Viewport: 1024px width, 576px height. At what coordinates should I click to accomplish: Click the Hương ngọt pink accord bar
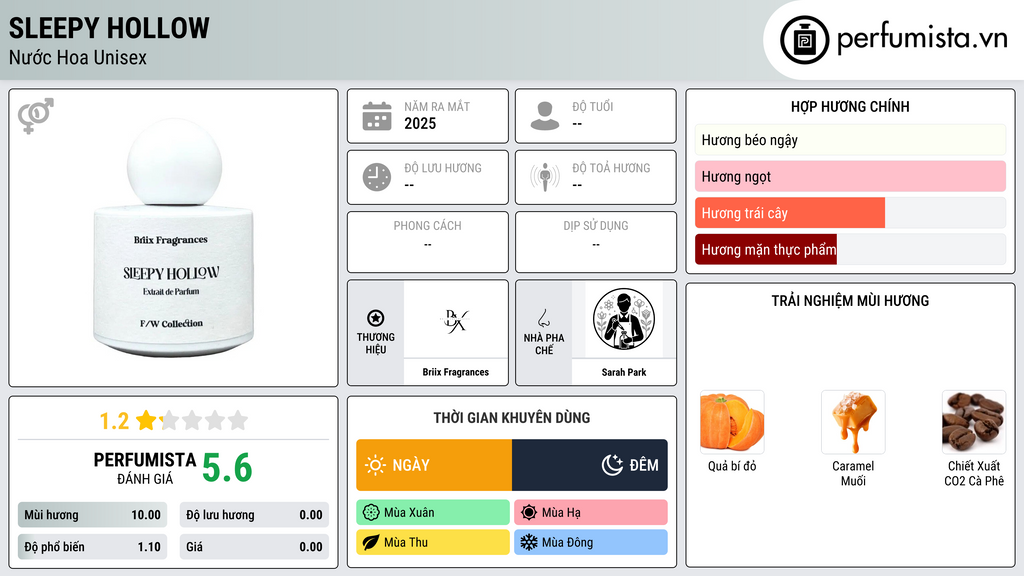tap(850, 176)
